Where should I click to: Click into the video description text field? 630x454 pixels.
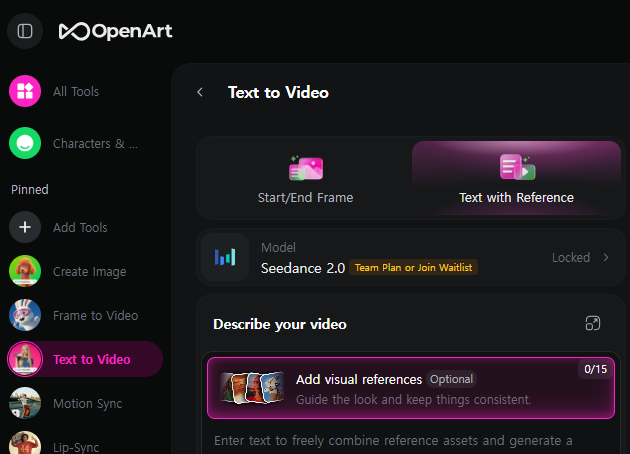[x=393, y=441]
